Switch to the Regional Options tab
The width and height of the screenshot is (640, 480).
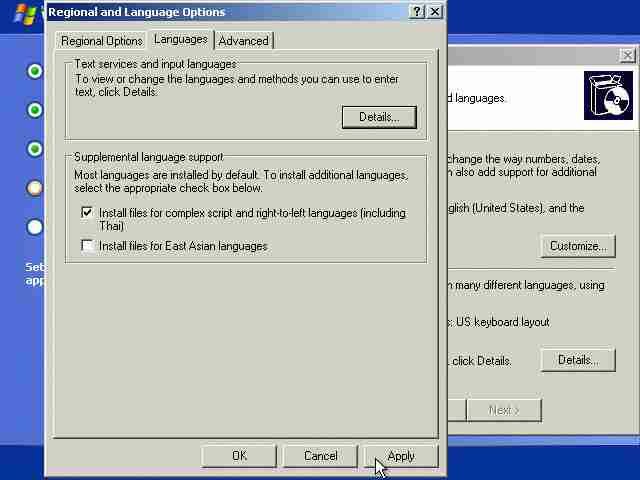(x=101, y=41)
